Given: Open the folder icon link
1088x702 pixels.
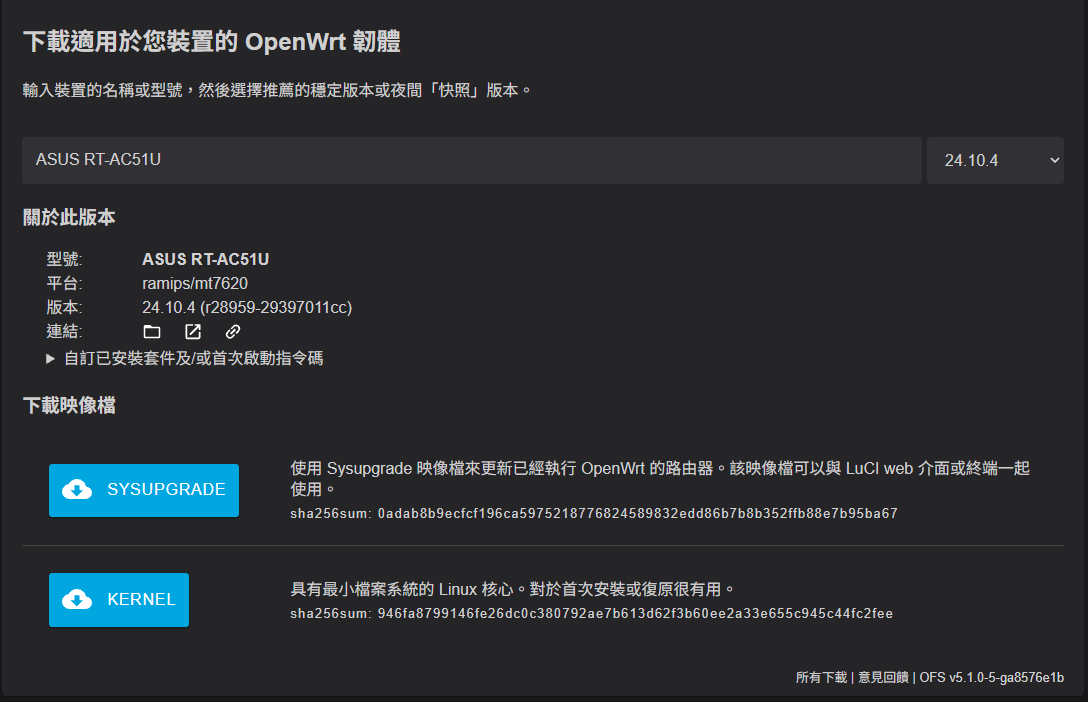Looking at the screenshot, I should pyautogui.click(x=151, y=332).
